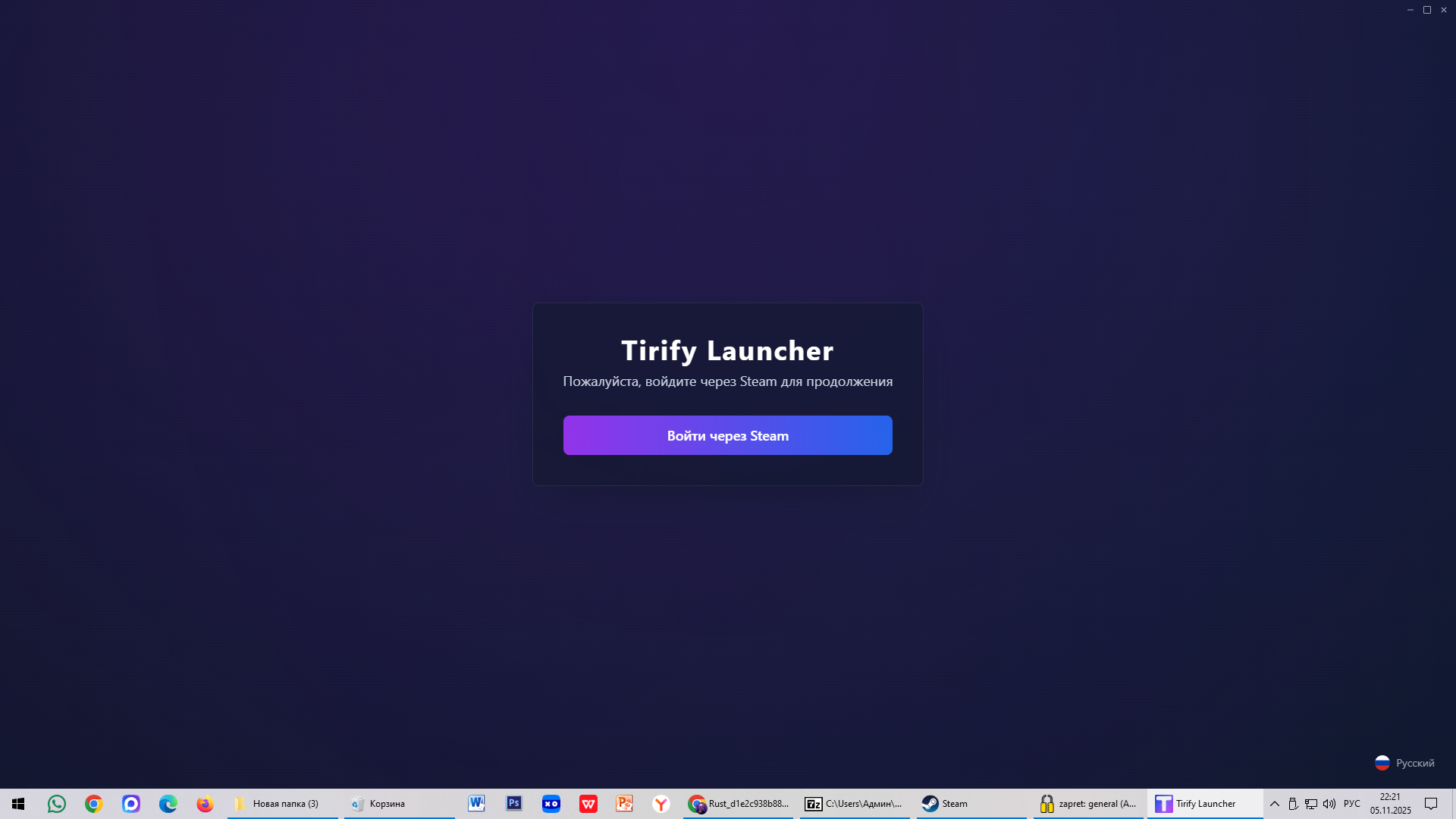
Task: Launch Google Chrome from the taskbar
Action: (x=94, y=804)
